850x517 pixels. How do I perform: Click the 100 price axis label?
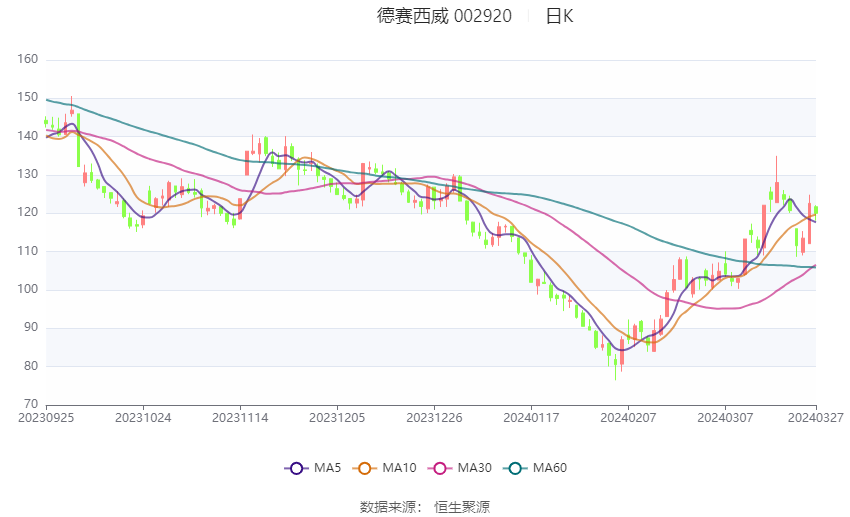28,289
